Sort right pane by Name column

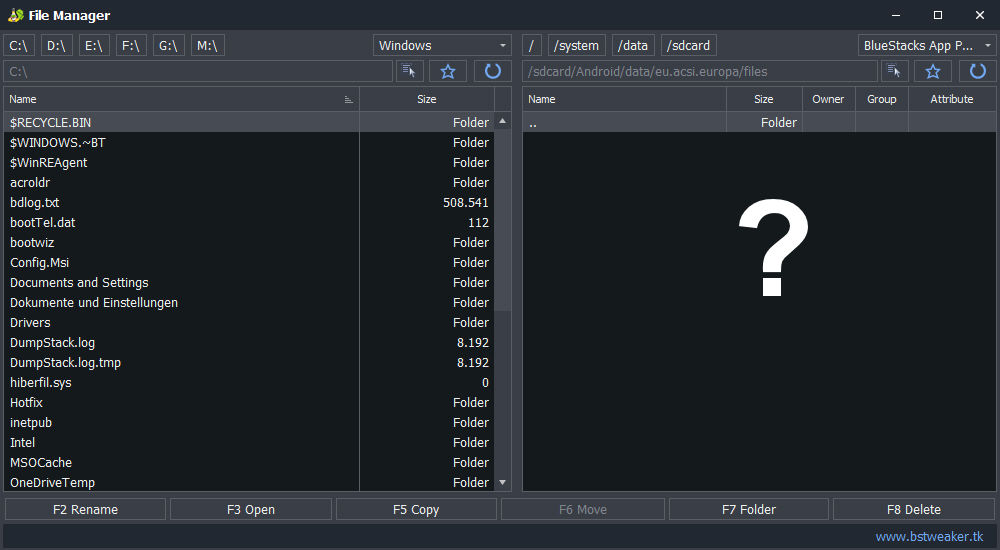[x=624, y=99]
